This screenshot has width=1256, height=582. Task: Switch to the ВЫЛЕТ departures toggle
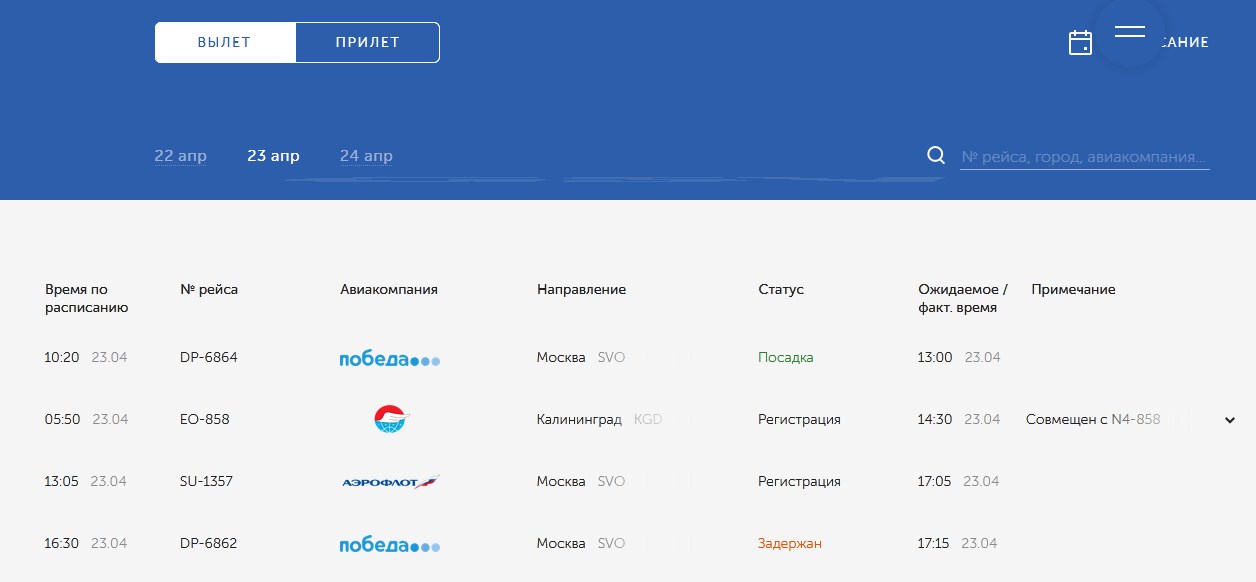click(x=225, y=42)
